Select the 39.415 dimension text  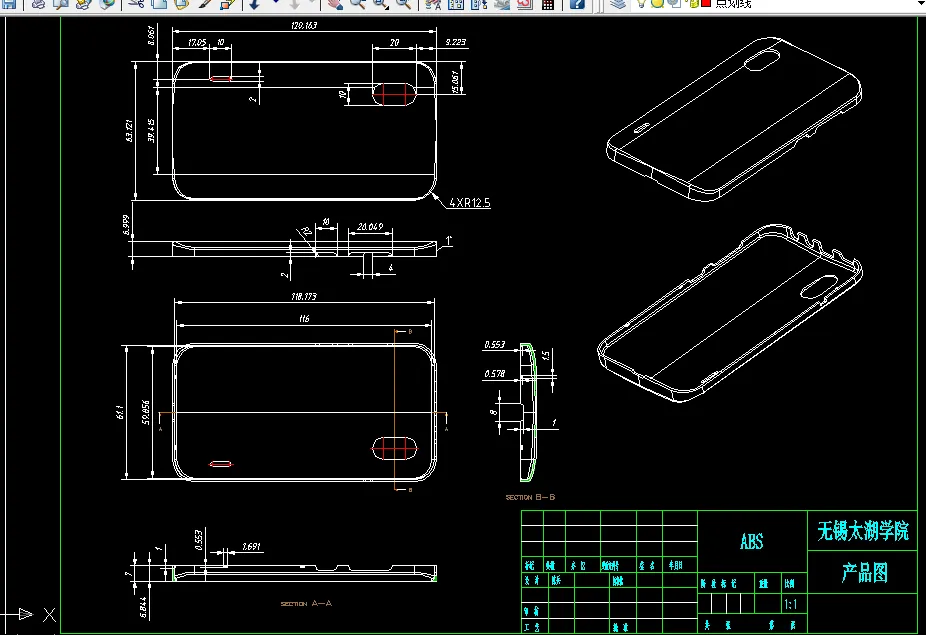pos(151,131)
